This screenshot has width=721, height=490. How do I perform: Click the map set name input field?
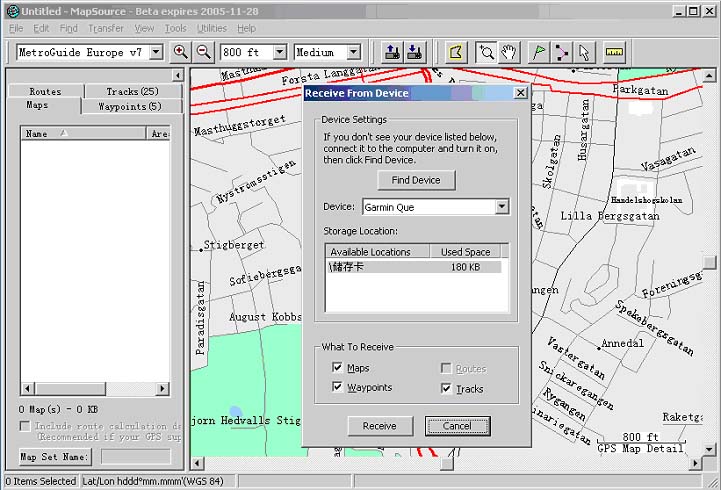pos(136,456)
